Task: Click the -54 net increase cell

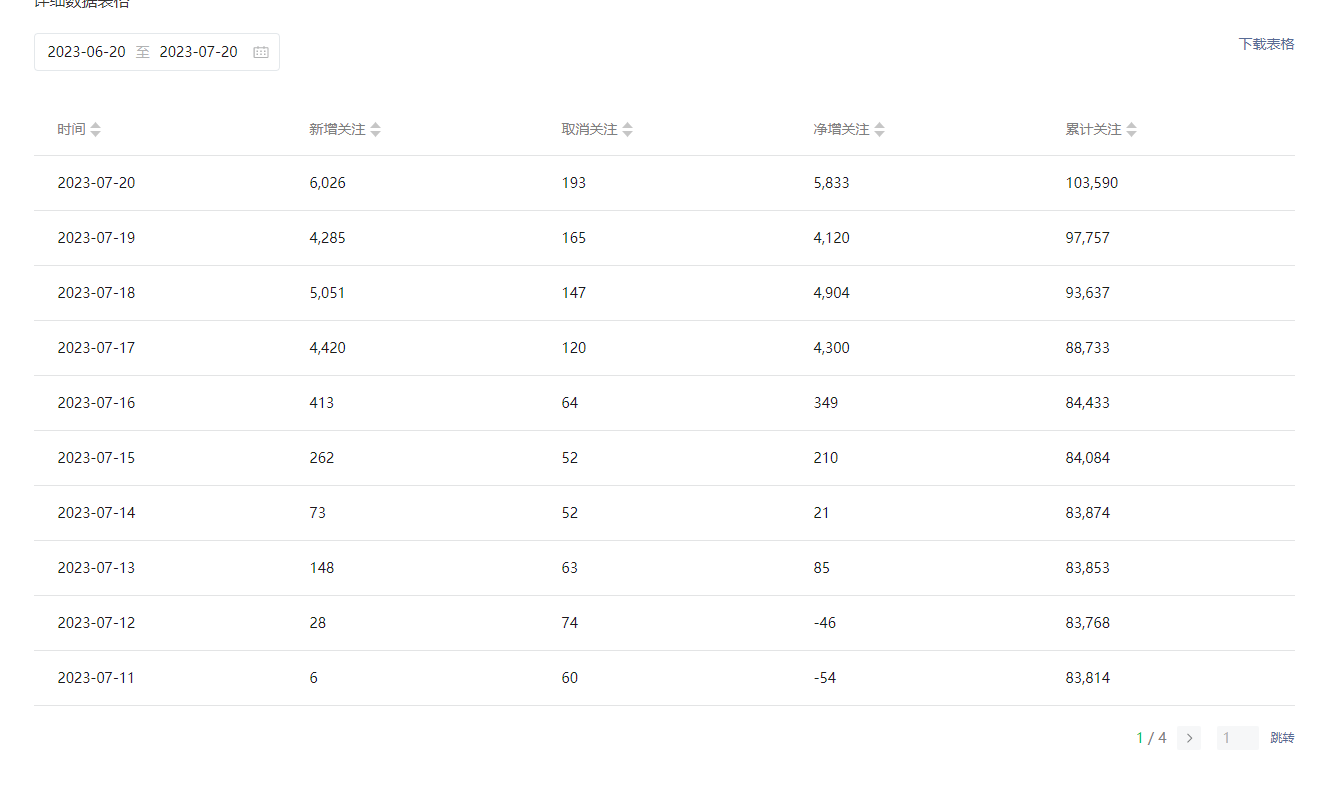Action: coord(825,678)
